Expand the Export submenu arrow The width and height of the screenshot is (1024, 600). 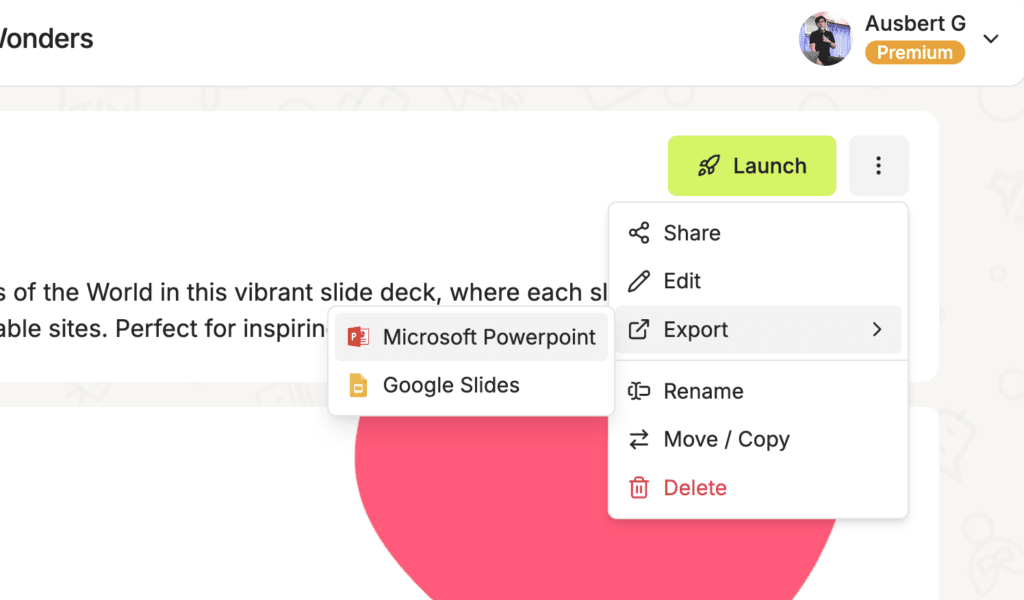point(877,330)
